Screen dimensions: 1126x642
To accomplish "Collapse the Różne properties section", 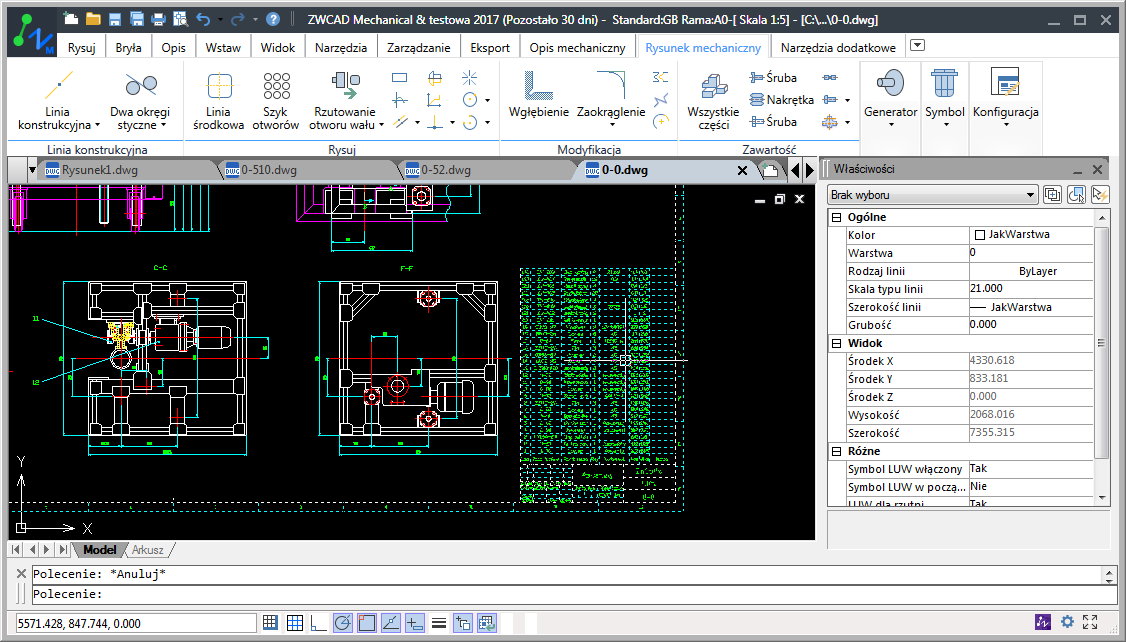I will tap(837, 451).
